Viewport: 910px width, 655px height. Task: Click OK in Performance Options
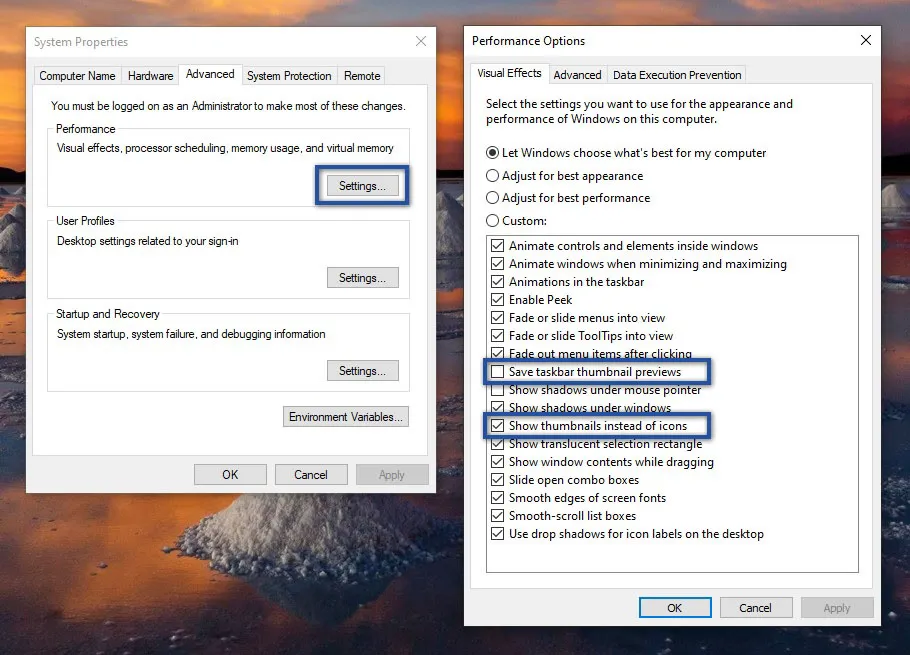pos(675,607)
